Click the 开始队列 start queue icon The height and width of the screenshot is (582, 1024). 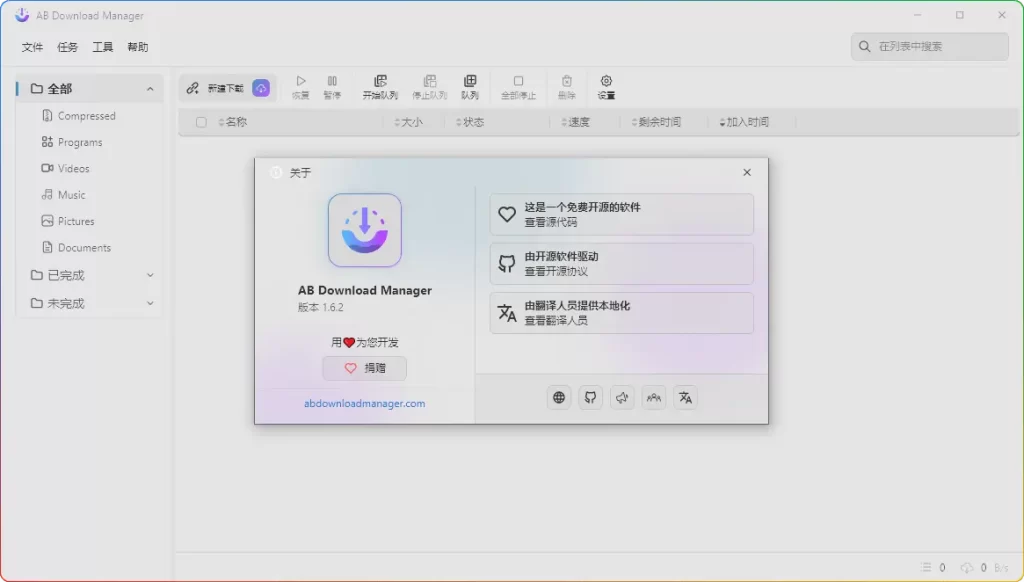380,81
